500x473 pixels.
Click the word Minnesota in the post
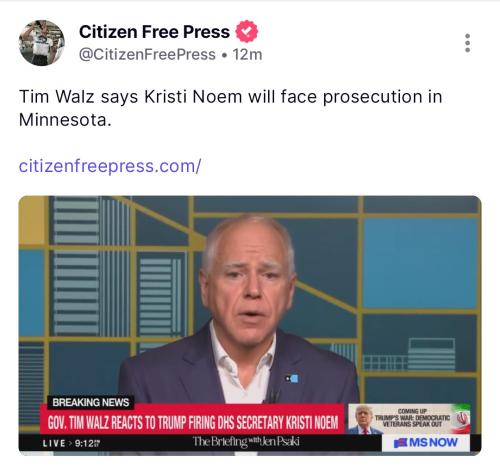click(x=63, y=120)
